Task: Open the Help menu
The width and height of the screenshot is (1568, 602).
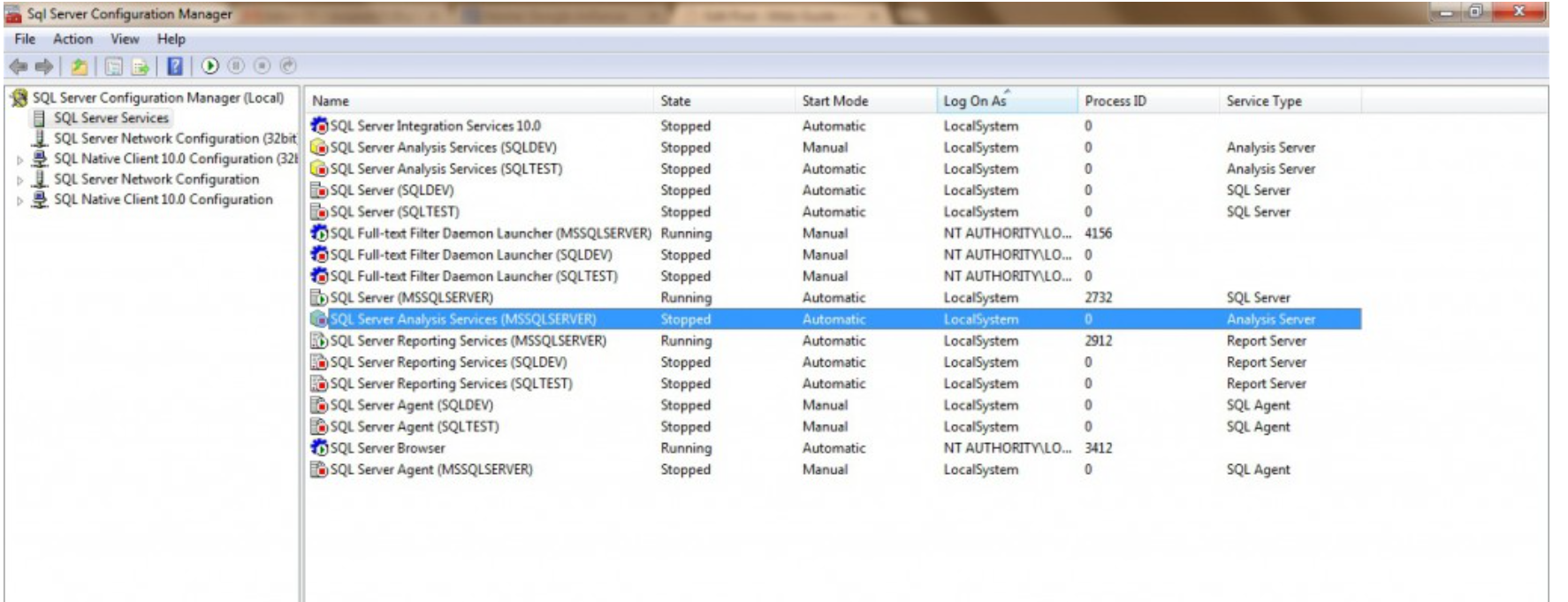Action: coord(171,39)
